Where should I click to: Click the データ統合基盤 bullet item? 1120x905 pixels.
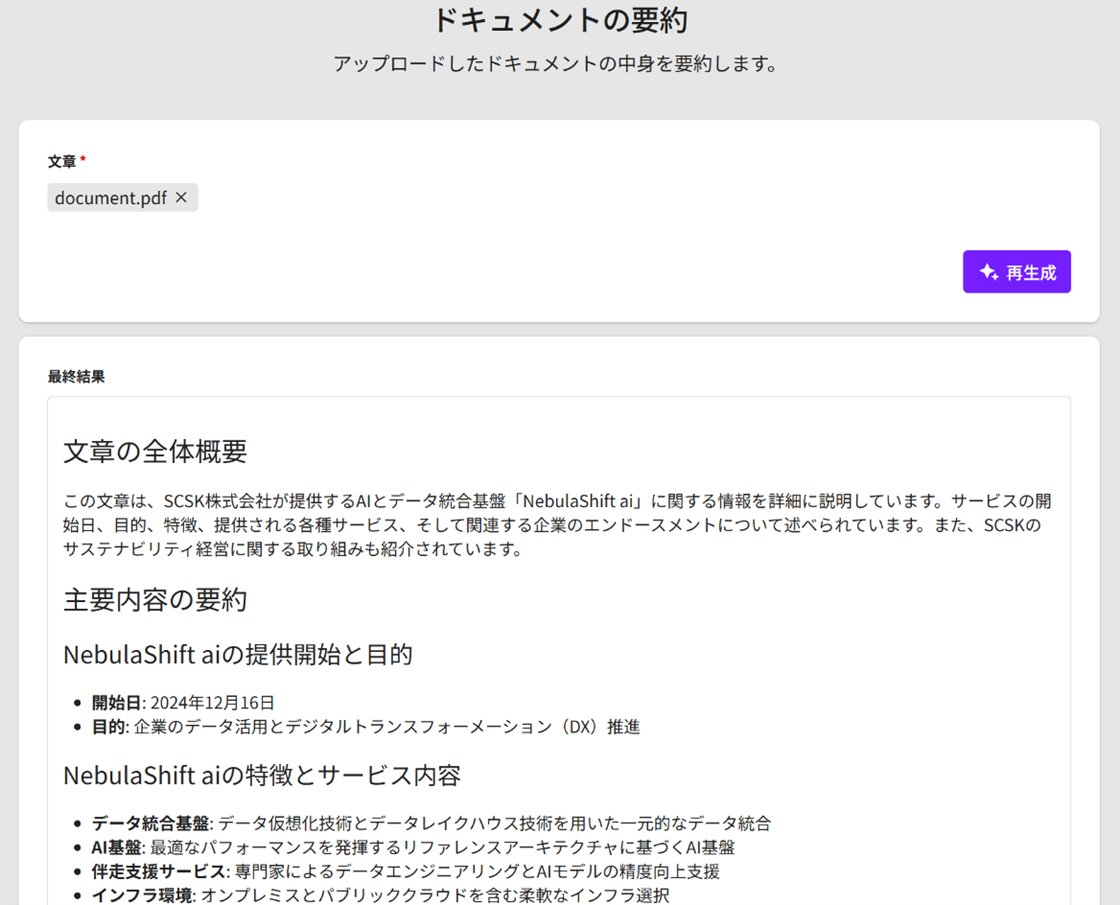[431, 824]
